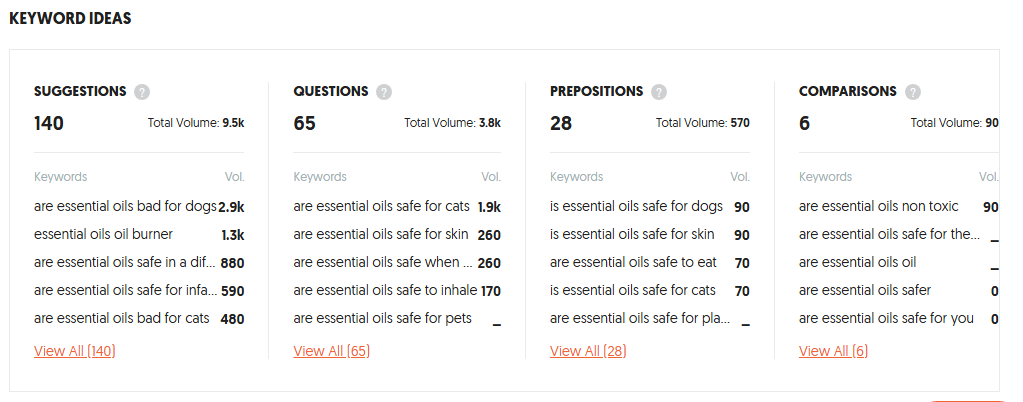Open View All (65) questions link
The height and width of the screenshot is (402, 1023).
(331, 351)
